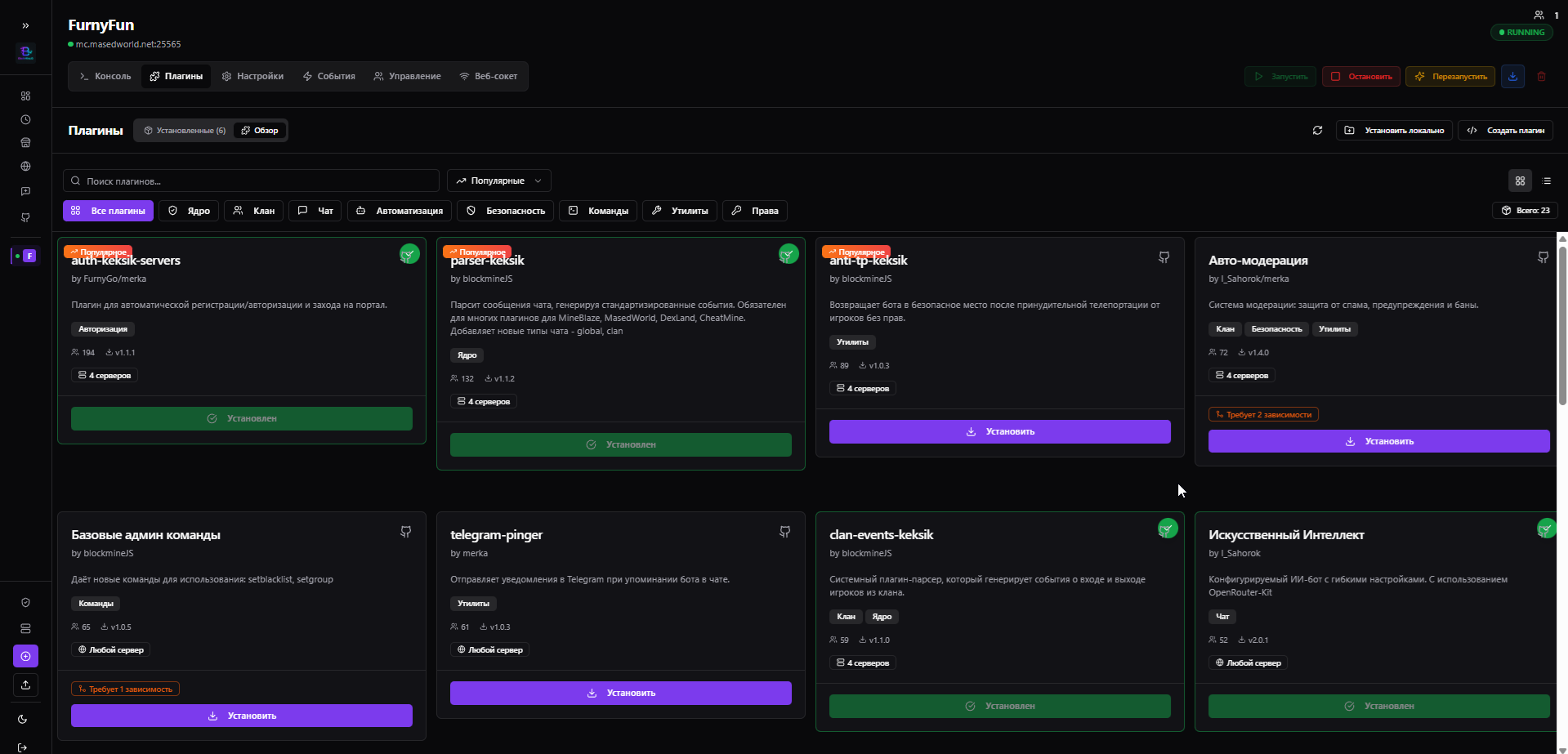Click the logout icon in sidebar
The image size is (1568, 754).
(x=23, y=747)
